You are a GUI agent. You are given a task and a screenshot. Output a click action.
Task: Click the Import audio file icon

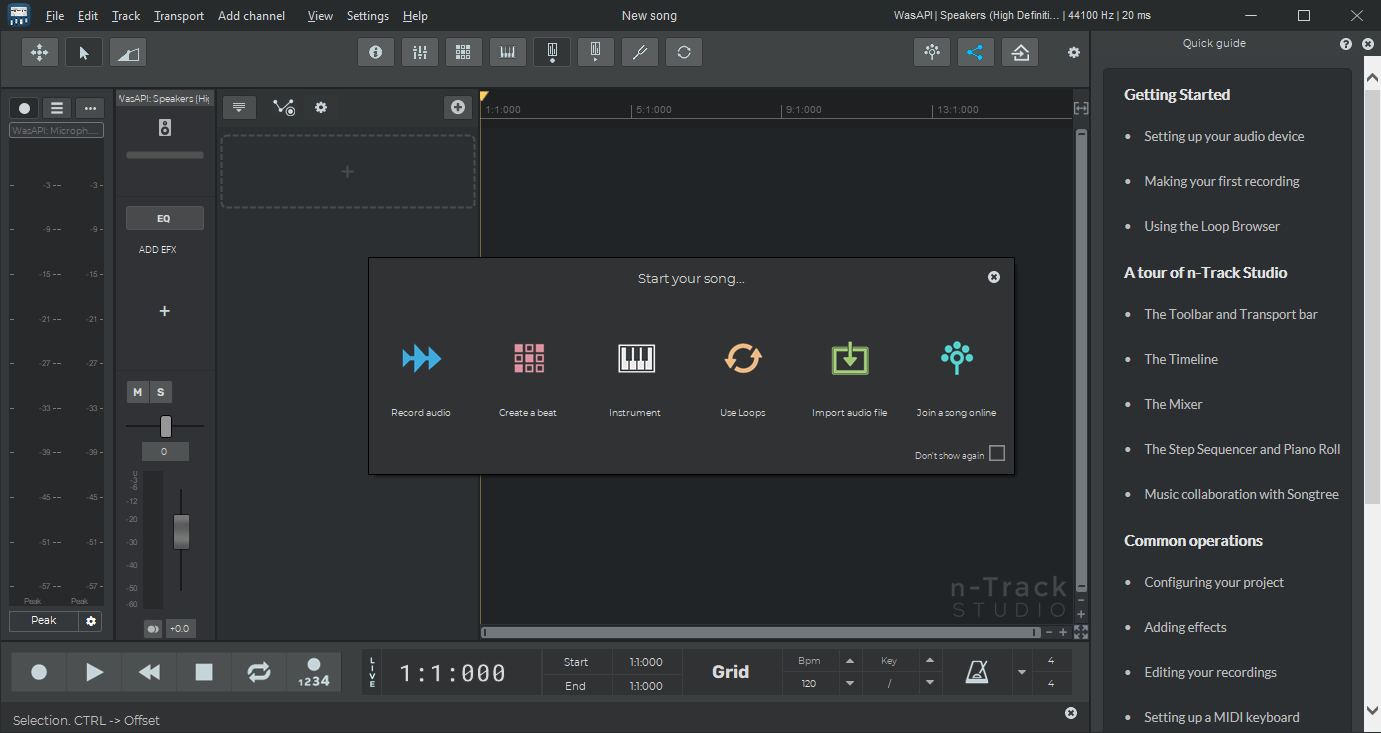[849, 358]
